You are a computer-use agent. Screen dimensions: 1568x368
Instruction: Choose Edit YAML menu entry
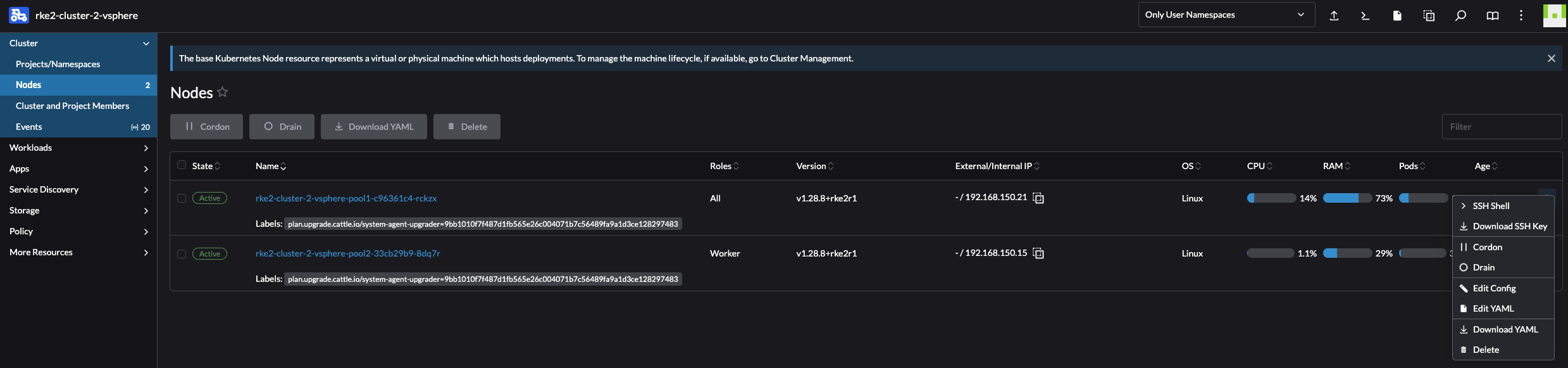pyautogui.click(x=1503, y=308)
